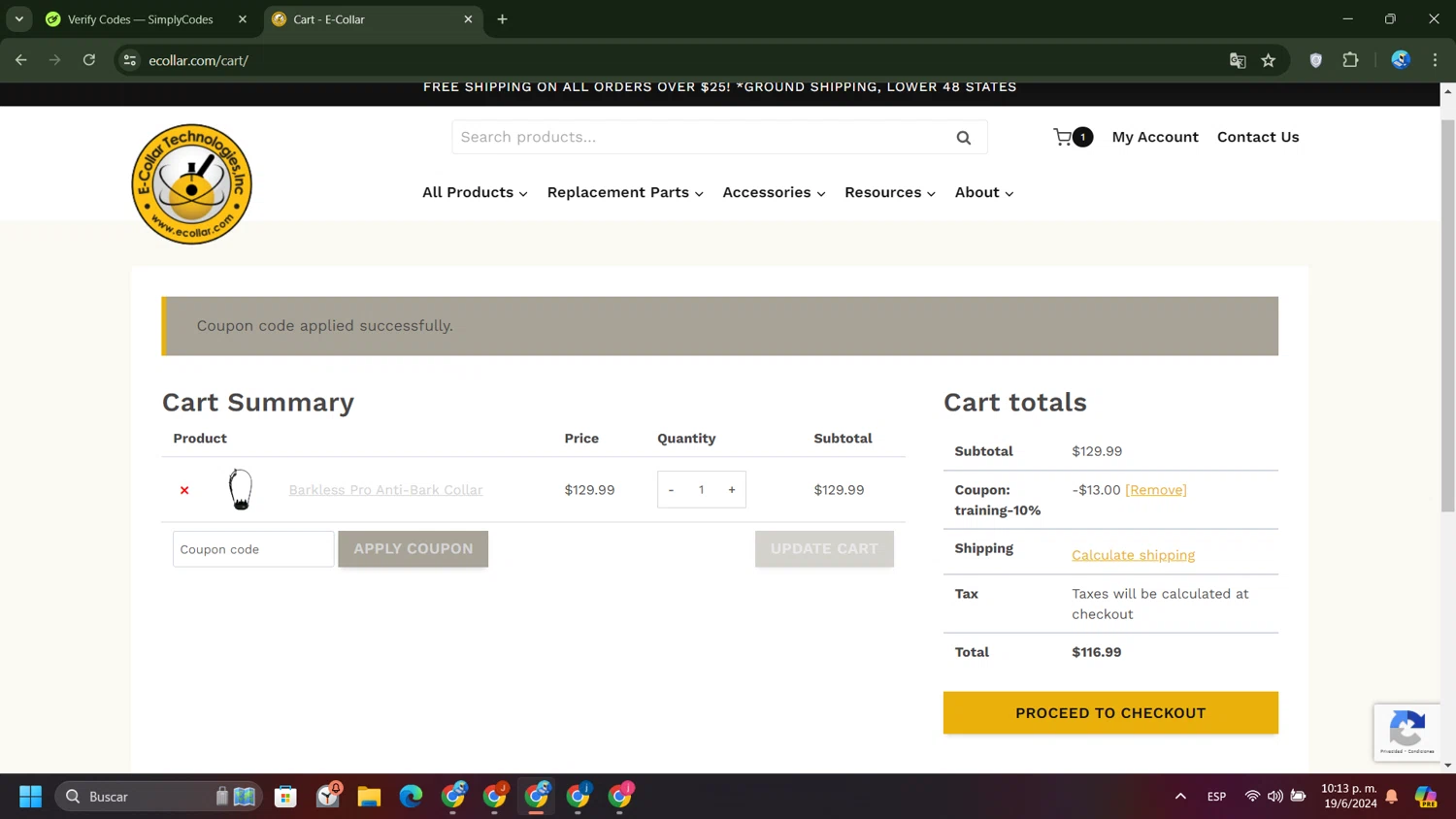Click the quantity value field
The height and width of the screenshot is (819, 1456).
click(701, 490)
